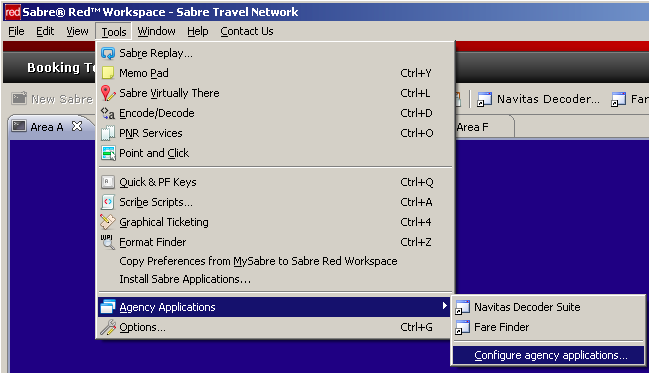Select Scribe Scripts... entry
The height and width of the screenshot is (373, 649).
pos(275,202)
